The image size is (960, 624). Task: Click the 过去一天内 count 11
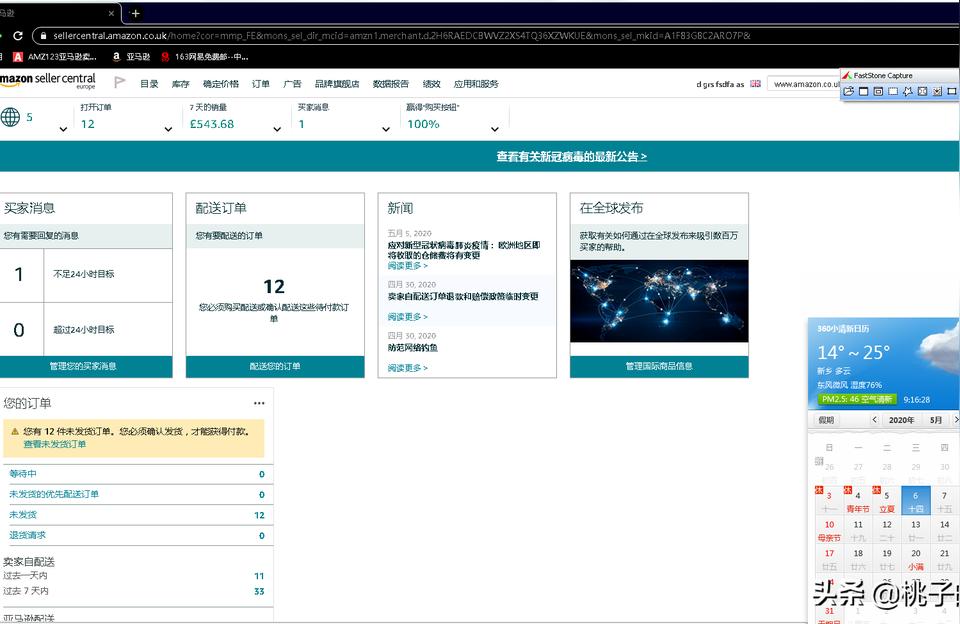pos(259,576)
